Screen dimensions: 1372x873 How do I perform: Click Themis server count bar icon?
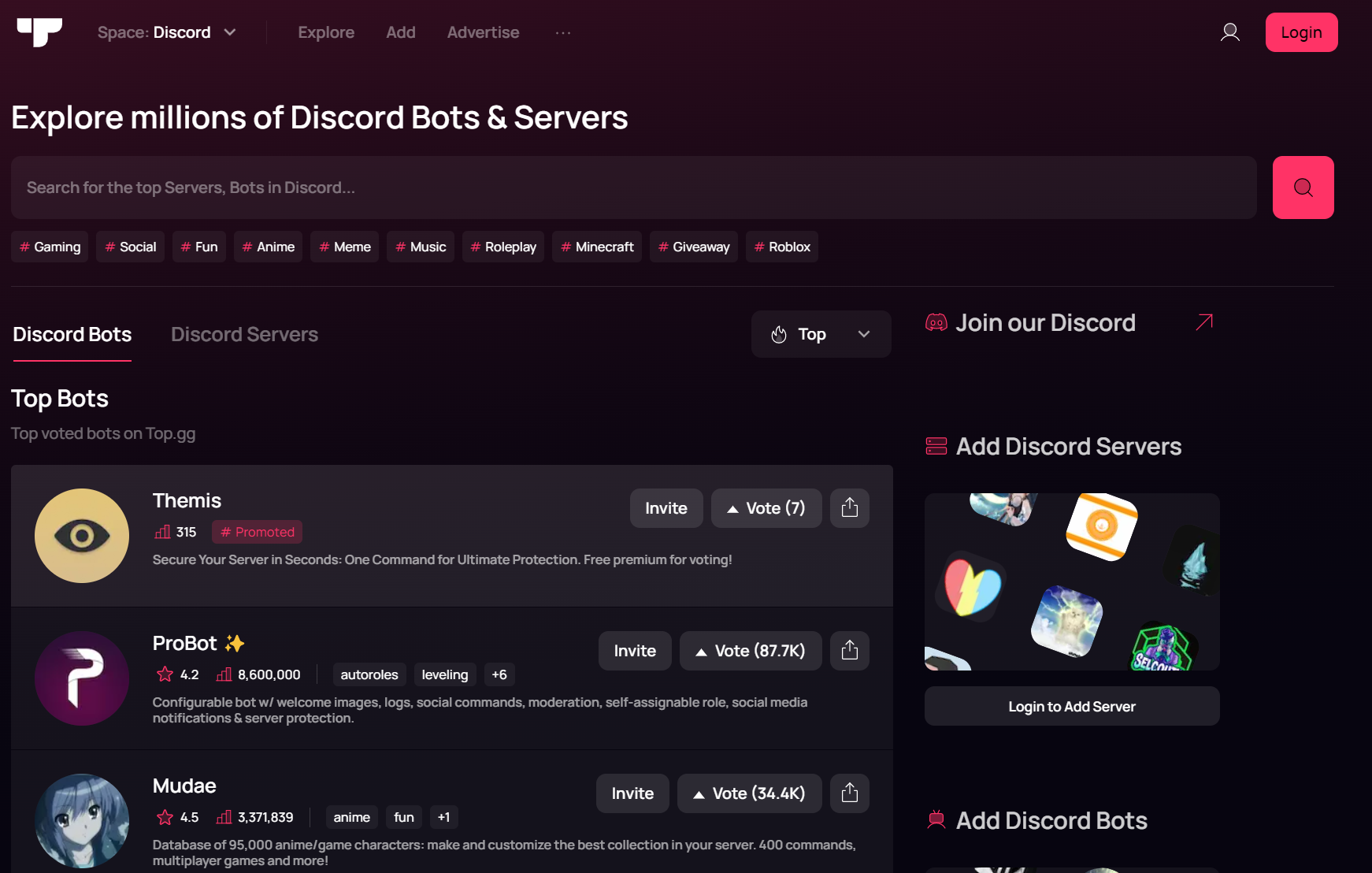pos(163,532)
